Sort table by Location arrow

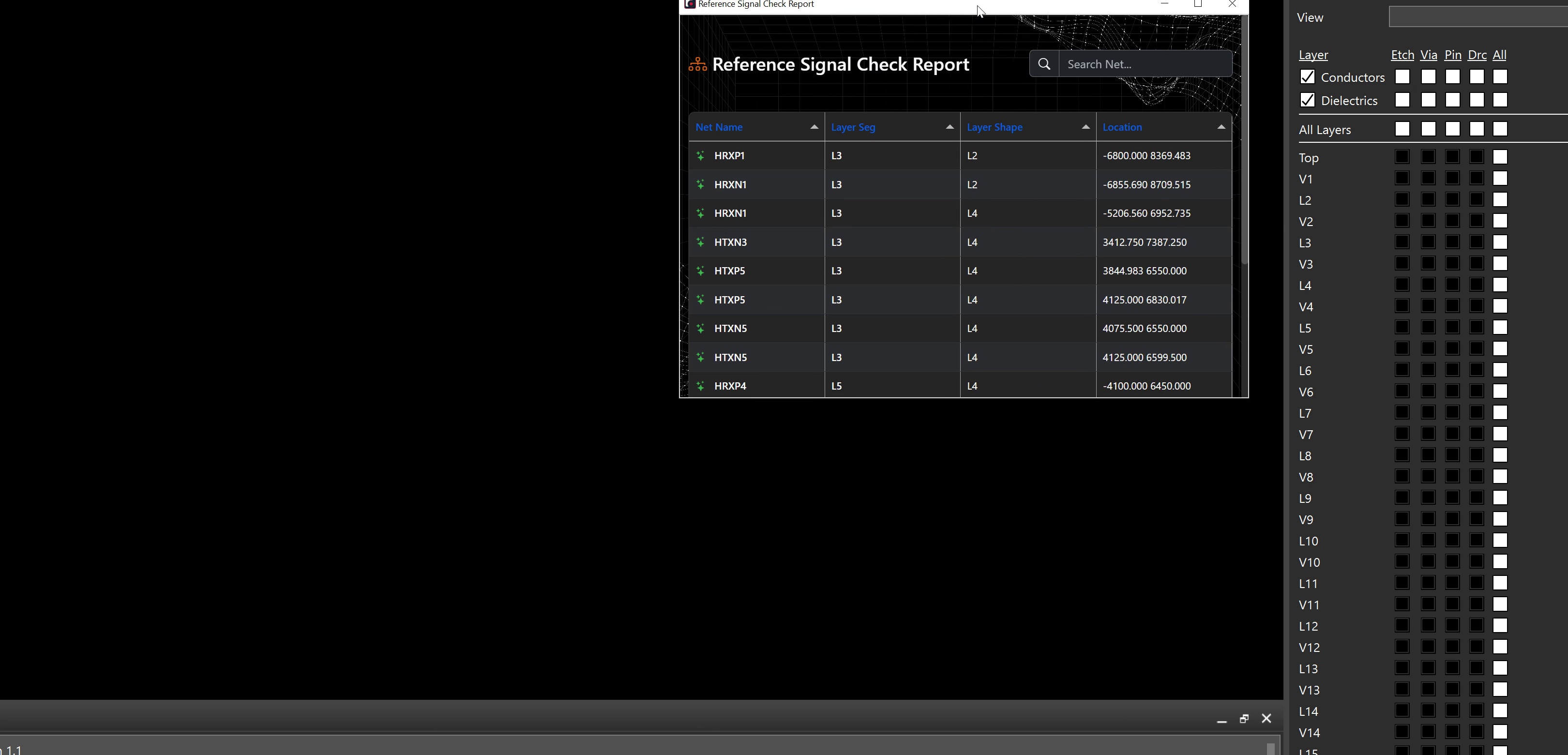coord(1221,127)
